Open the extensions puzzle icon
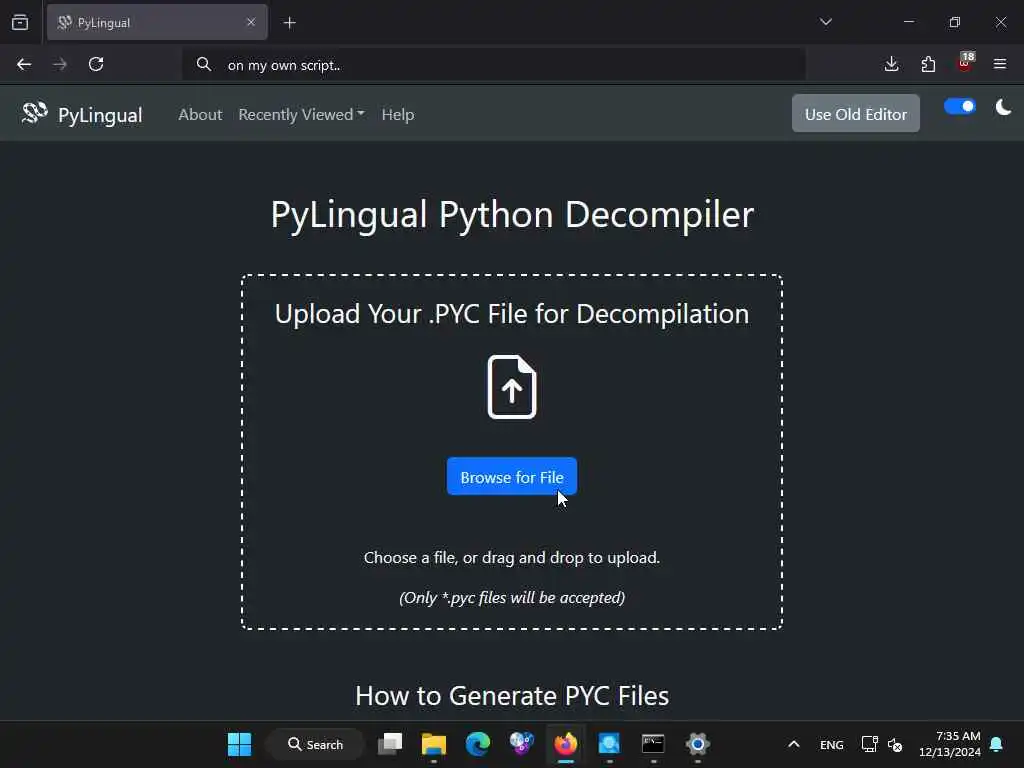The image size is (1024, 768). click(928, 64)
